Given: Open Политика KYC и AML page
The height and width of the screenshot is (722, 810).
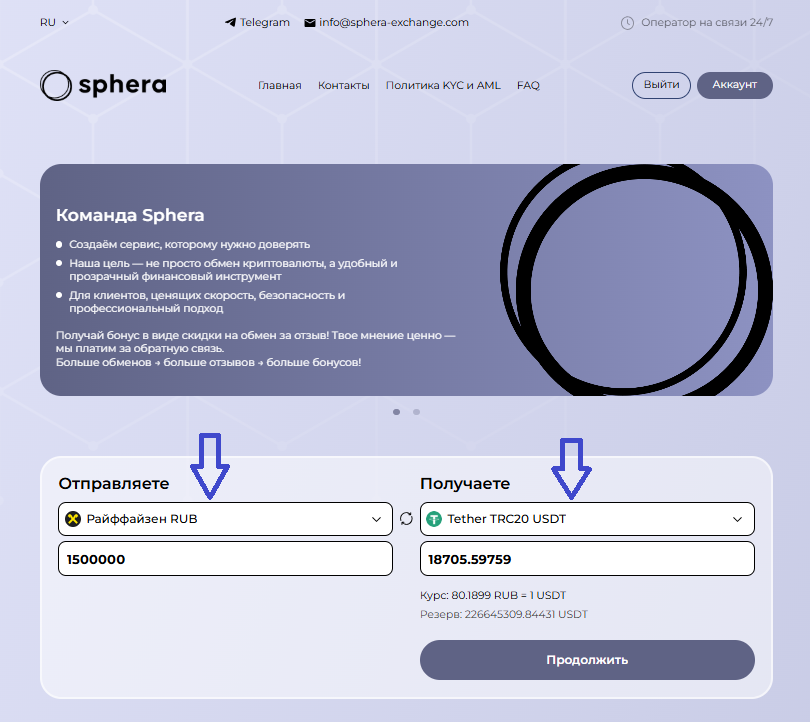Looking at the screenshot, I should click(443, 86).
